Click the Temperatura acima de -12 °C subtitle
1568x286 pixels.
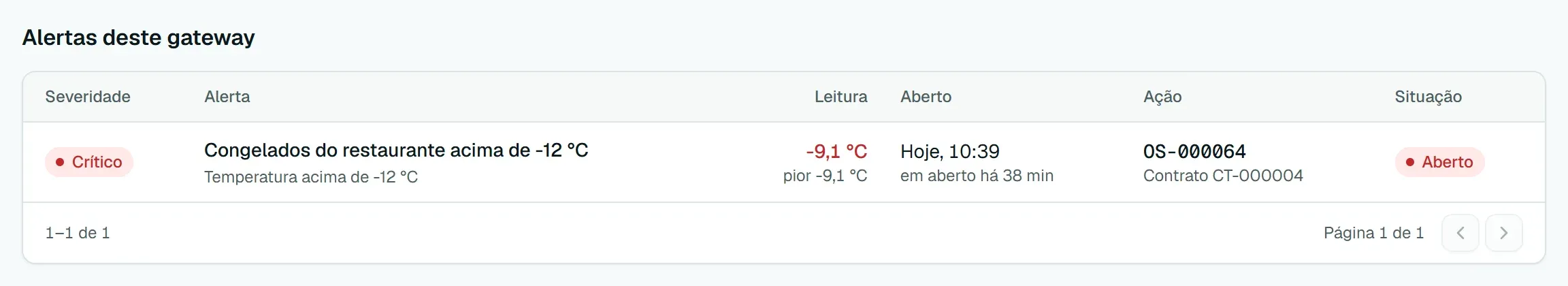pyautogui.click(x=311, y=177)
